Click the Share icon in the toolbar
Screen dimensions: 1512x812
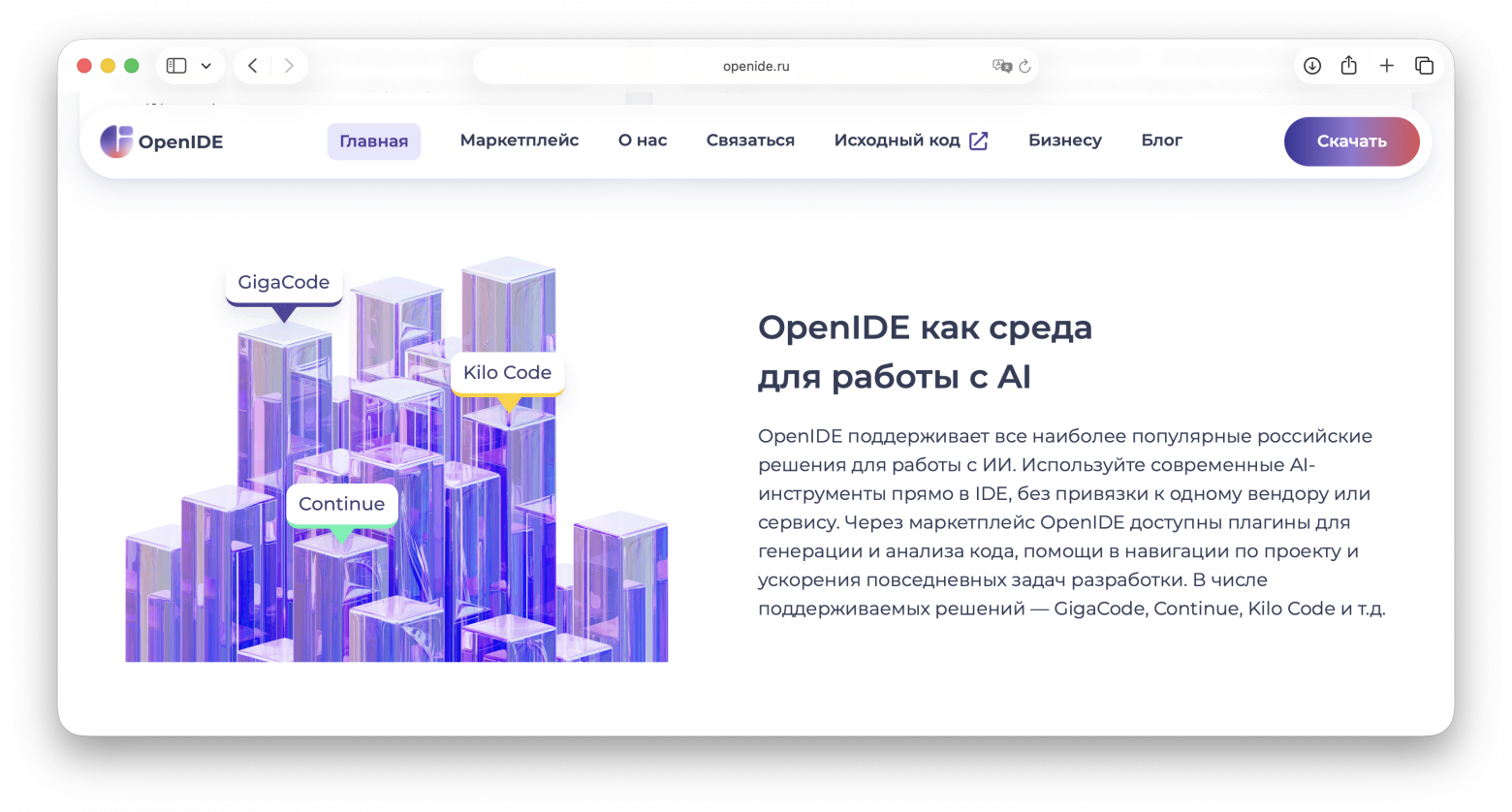[1348, 65]
